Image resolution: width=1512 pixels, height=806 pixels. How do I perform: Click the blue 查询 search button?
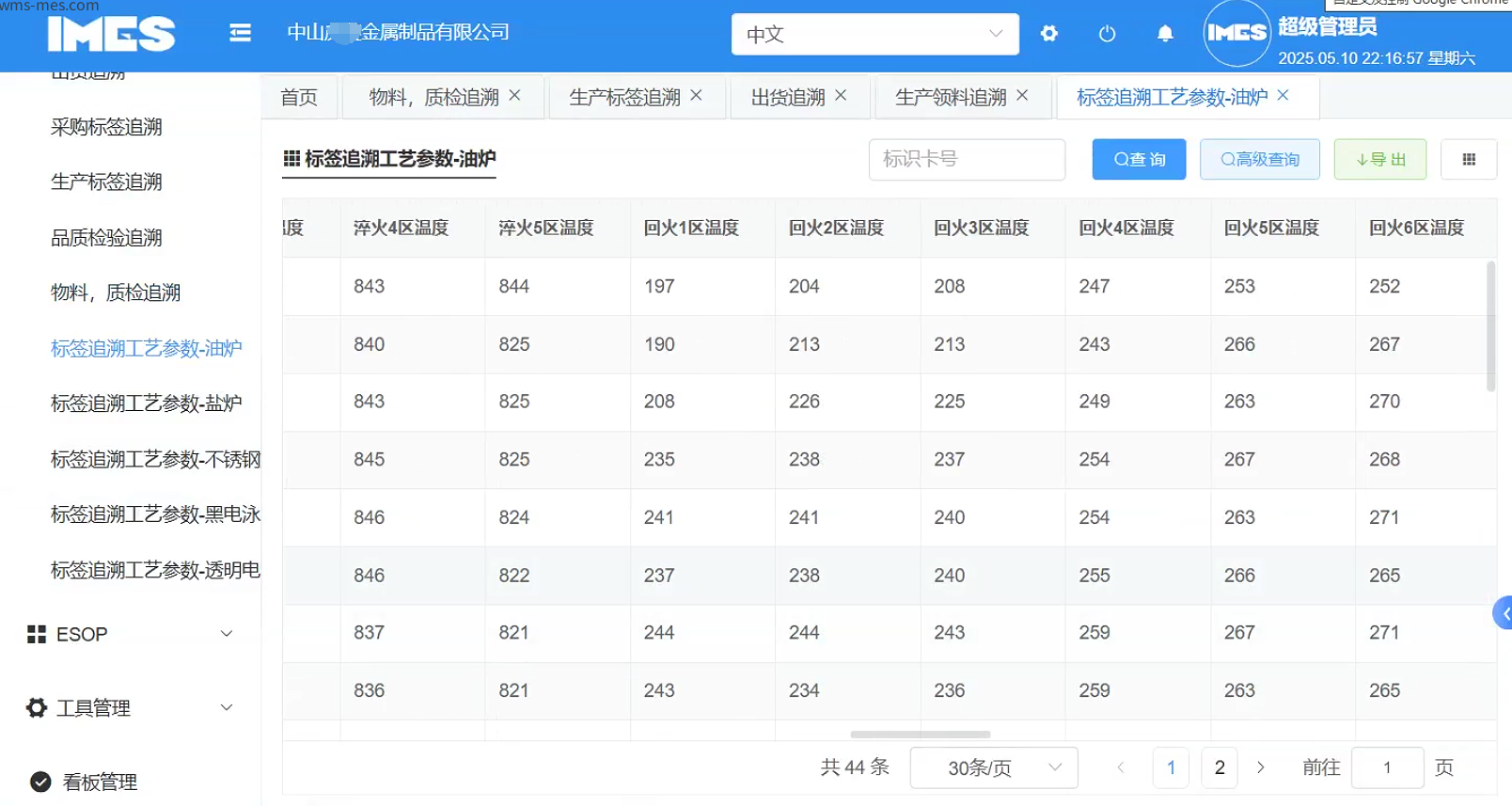pos(1140,160)
